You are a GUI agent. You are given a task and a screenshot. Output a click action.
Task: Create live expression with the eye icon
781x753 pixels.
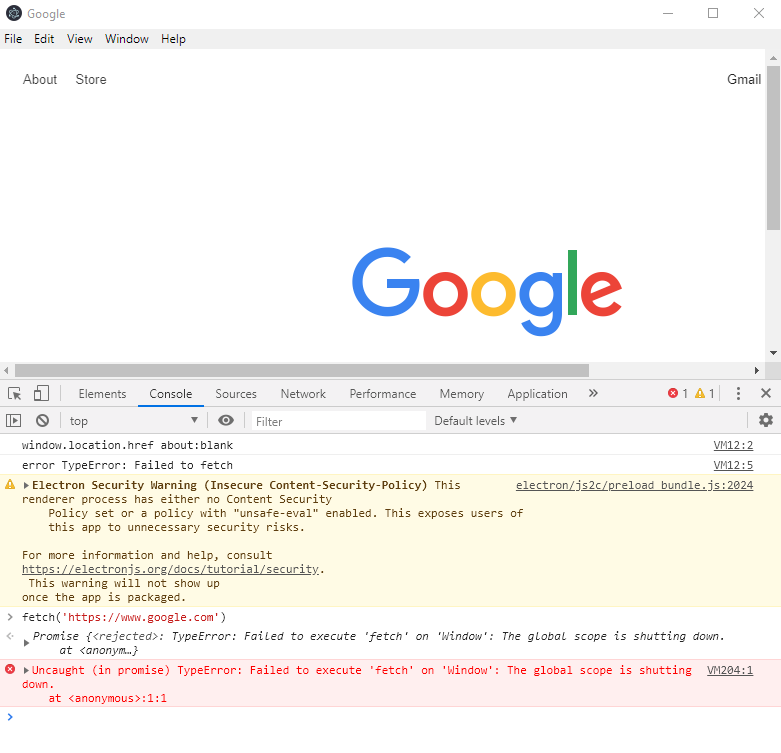coord(226,421)
